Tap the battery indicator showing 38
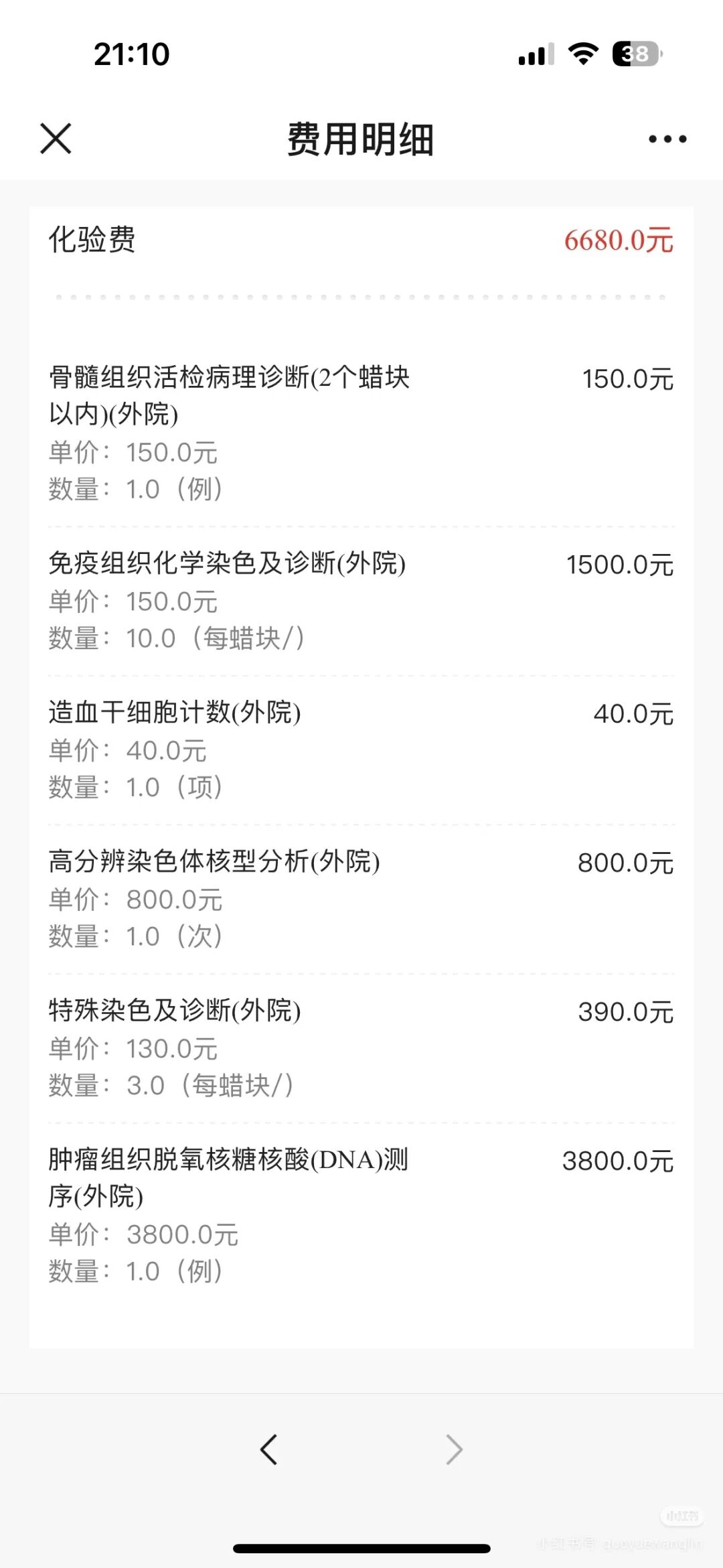723x1568 pixels. click(637, 54)
